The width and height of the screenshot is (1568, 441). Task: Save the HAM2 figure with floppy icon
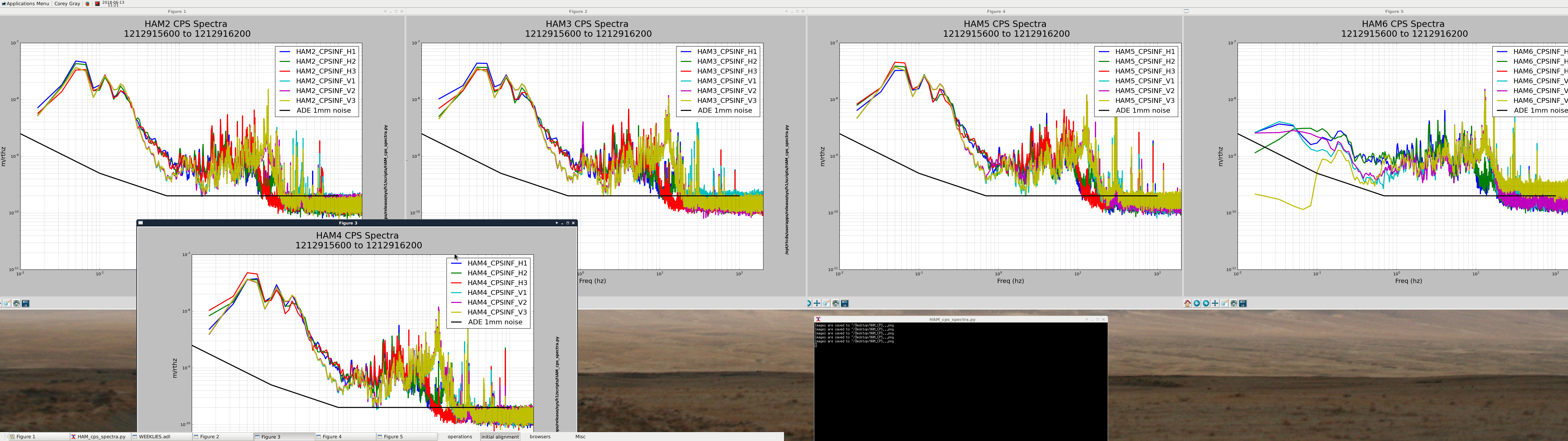point(25,303)
